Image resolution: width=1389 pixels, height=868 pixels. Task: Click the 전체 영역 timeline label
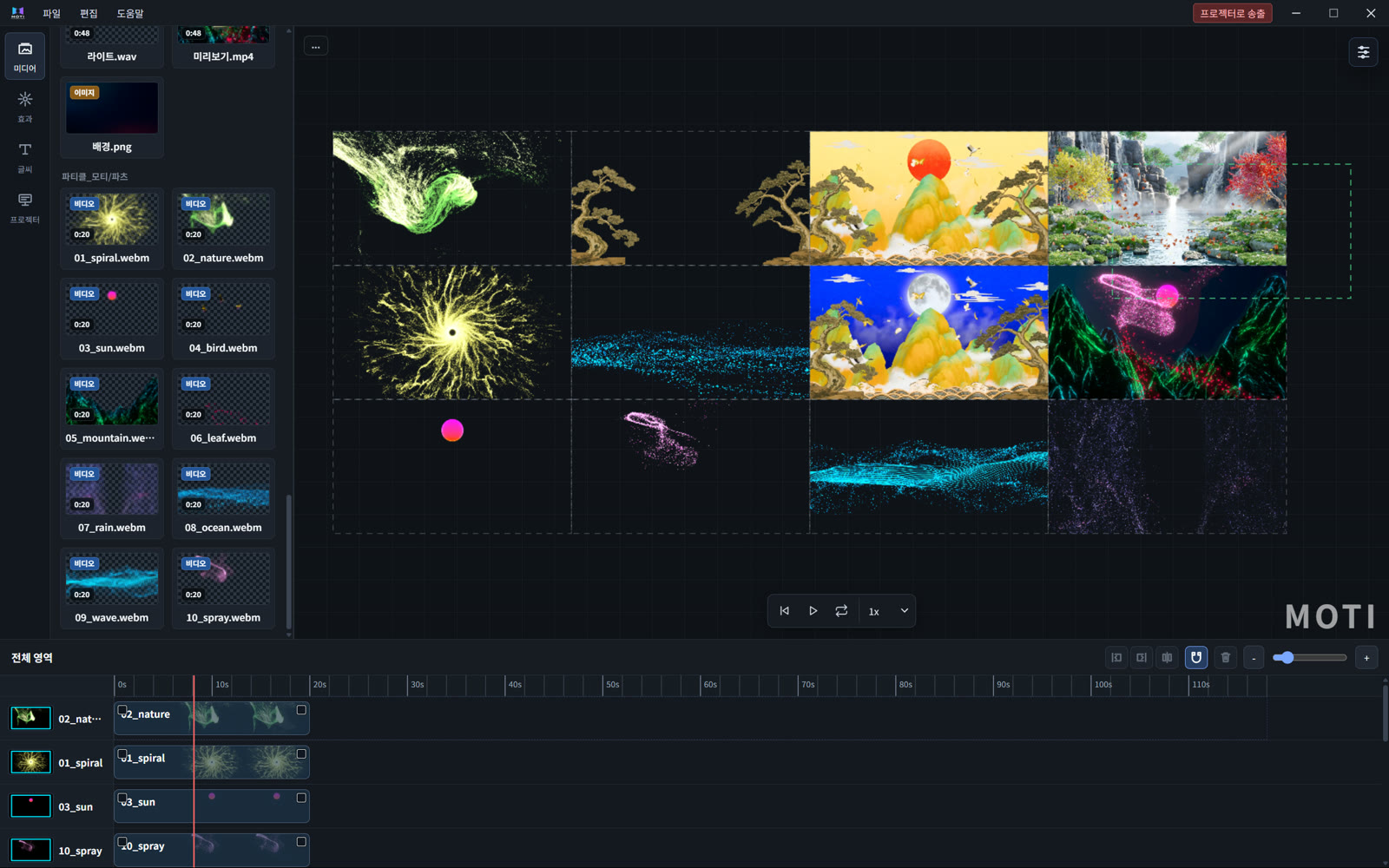tap(32, 658)
